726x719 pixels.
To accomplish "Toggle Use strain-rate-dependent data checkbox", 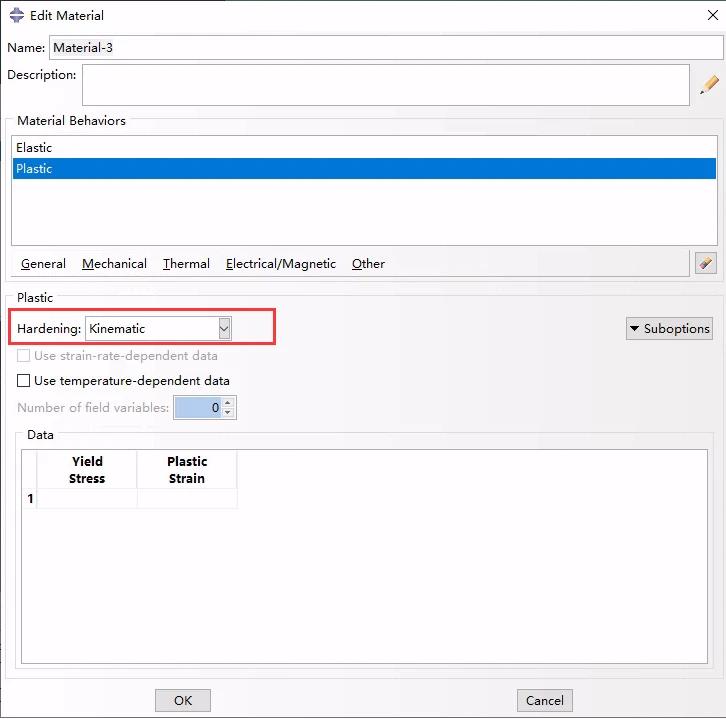I will tap(23, 356).
